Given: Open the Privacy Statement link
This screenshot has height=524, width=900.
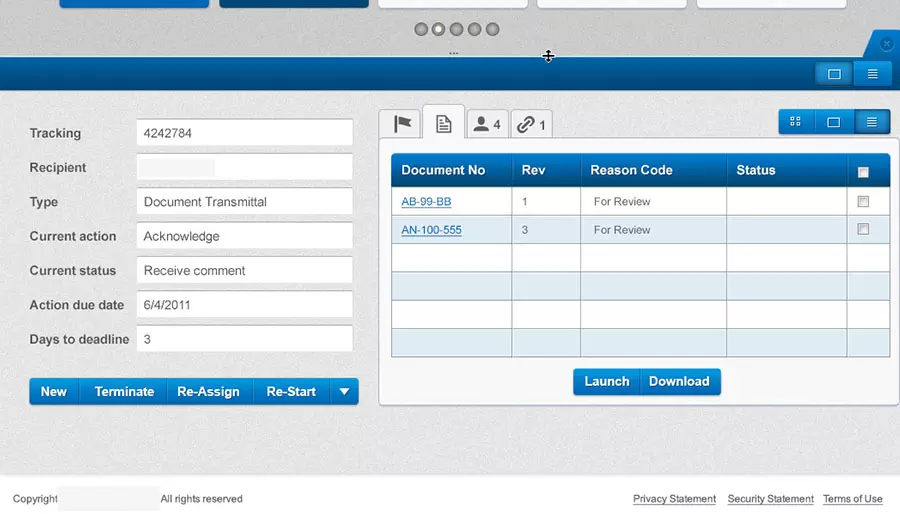Looking at the screenshot, I should point(674,499).
